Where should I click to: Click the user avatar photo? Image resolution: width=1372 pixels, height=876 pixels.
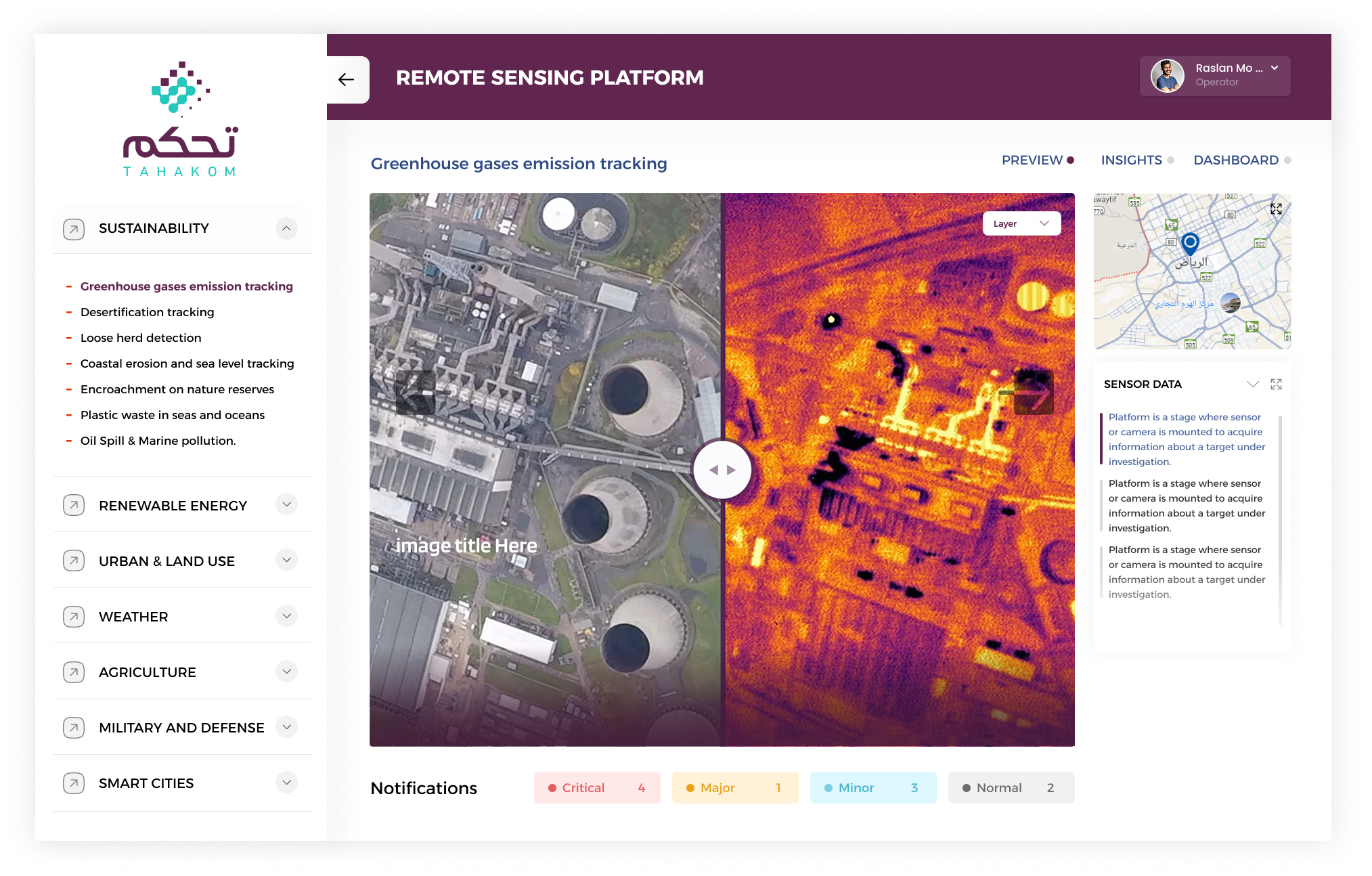1167,75
